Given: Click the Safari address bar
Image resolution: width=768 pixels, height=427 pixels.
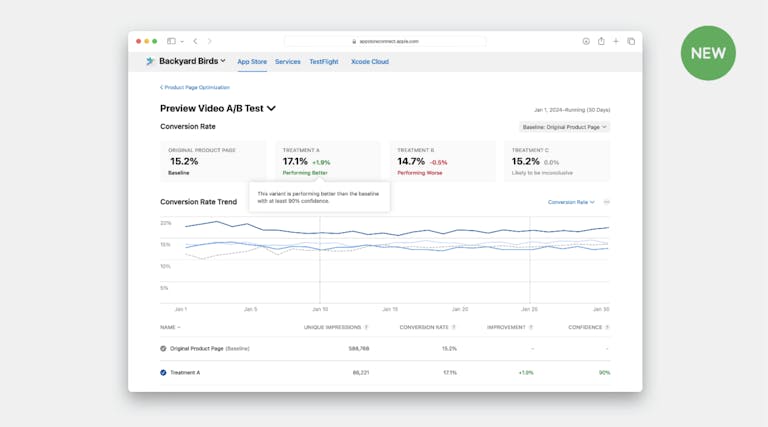Looking at the screenshot, I should 385,41.
